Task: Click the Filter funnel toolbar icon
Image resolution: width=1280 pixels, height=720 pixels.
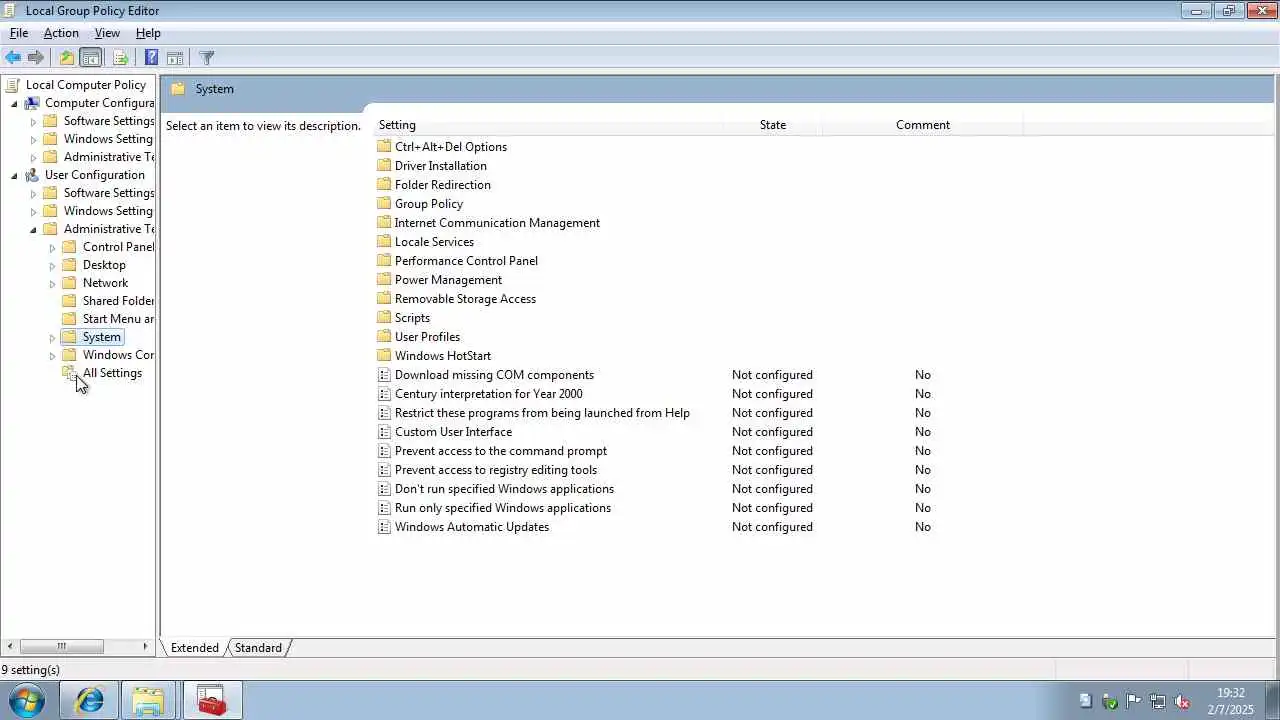Action: 207,58
